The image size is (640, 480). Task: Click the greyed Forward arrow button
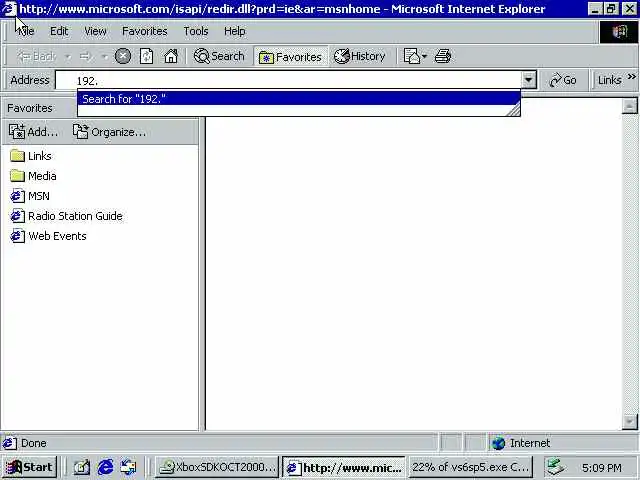click(x=85, y=56)
